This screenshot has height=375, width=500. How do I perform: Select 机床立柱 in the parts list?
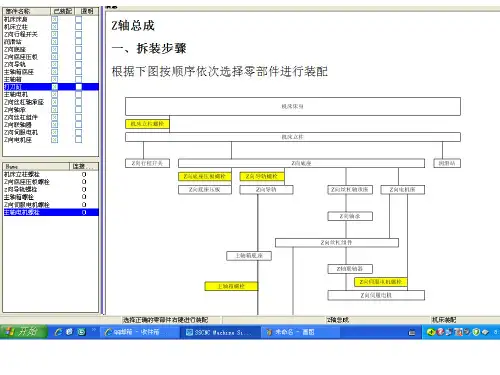tap(16, 27)
